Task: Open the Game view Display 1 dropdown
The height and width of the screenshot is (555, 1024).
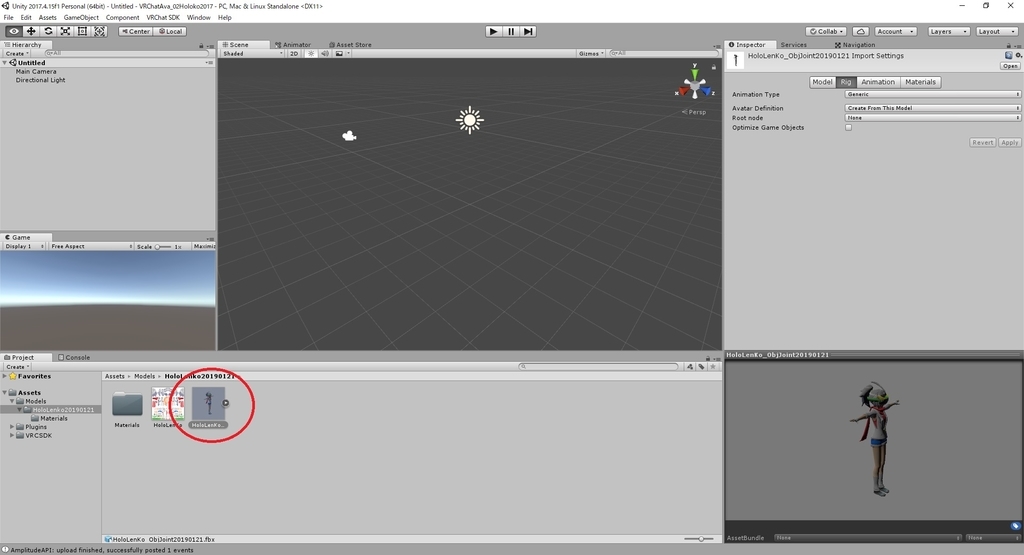Action: click(x=24, y=246)
